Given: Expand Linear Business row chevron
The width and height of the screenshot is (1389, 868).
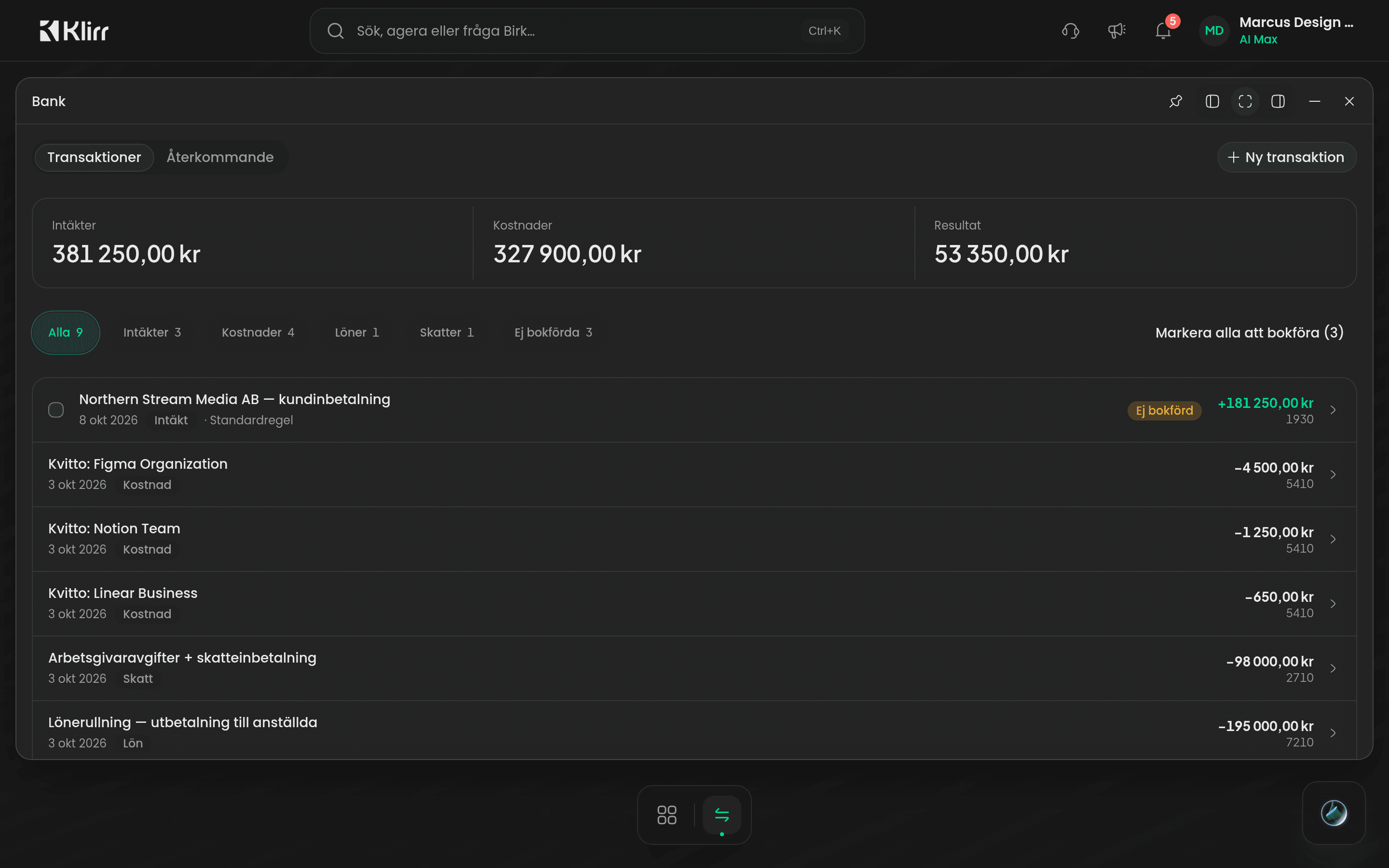Looking at the screenshot, I should tap(1333, 604).
